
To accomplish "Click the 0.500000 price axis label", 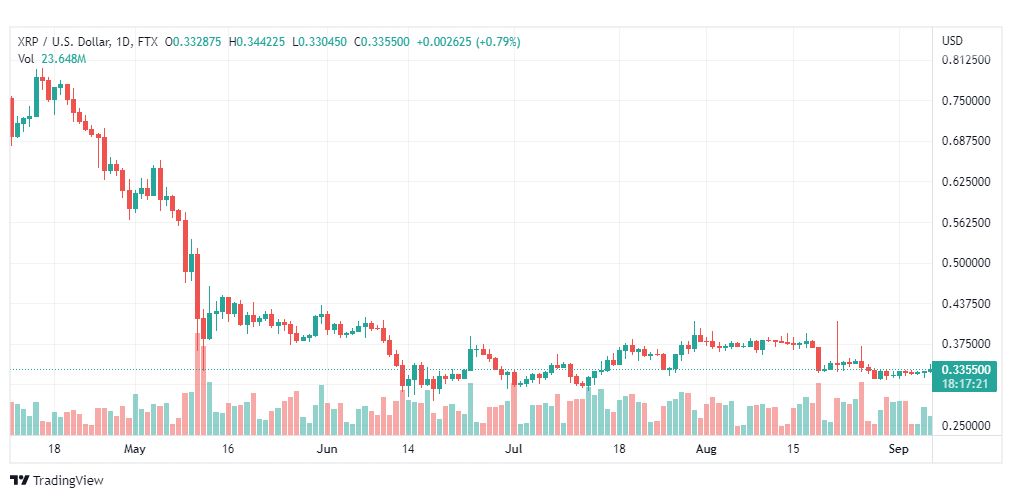I will pyautogui.click(x=966, y=263).
